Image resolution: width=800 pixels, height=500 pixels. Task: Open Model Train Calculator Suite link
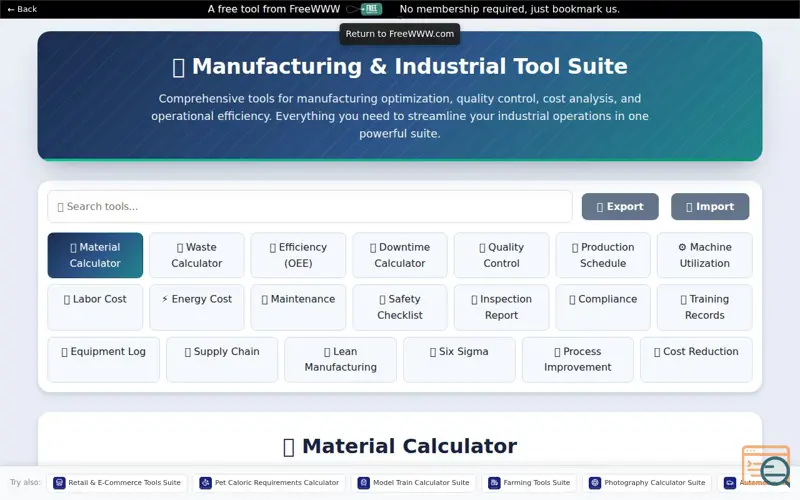click(x=413, y=482)
